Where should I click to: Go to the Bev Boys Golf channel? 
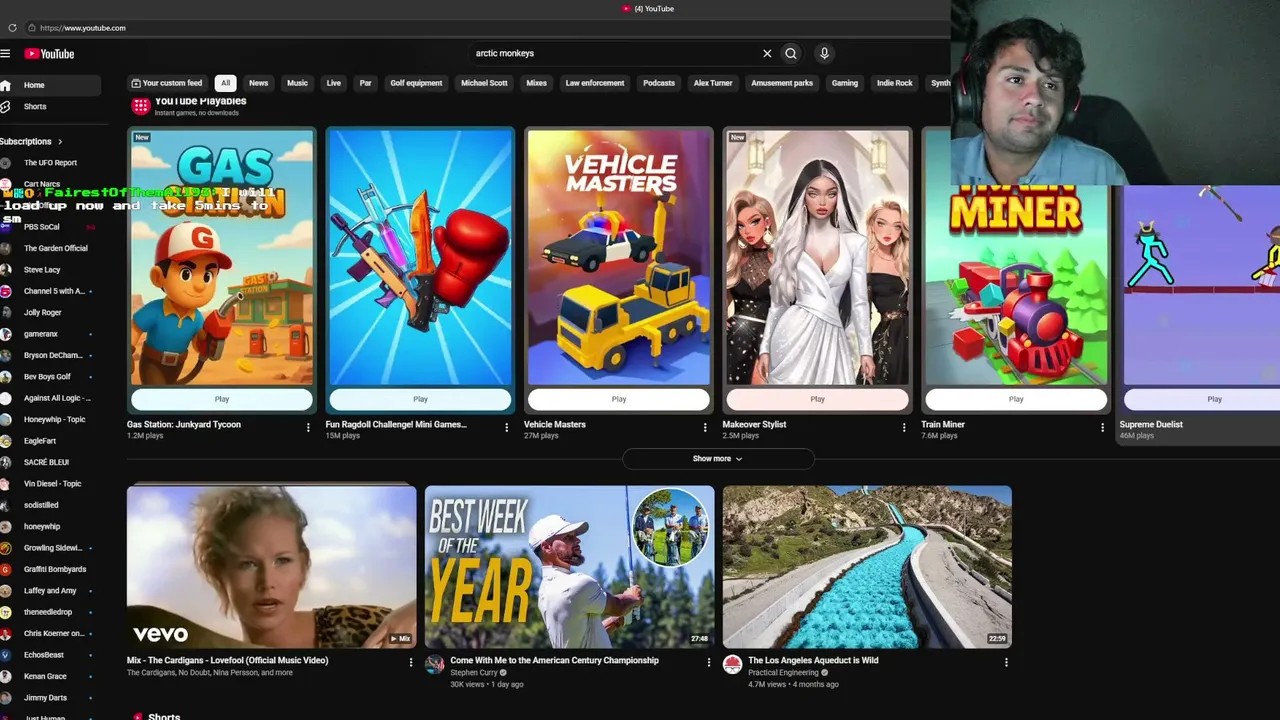(48, 377)
